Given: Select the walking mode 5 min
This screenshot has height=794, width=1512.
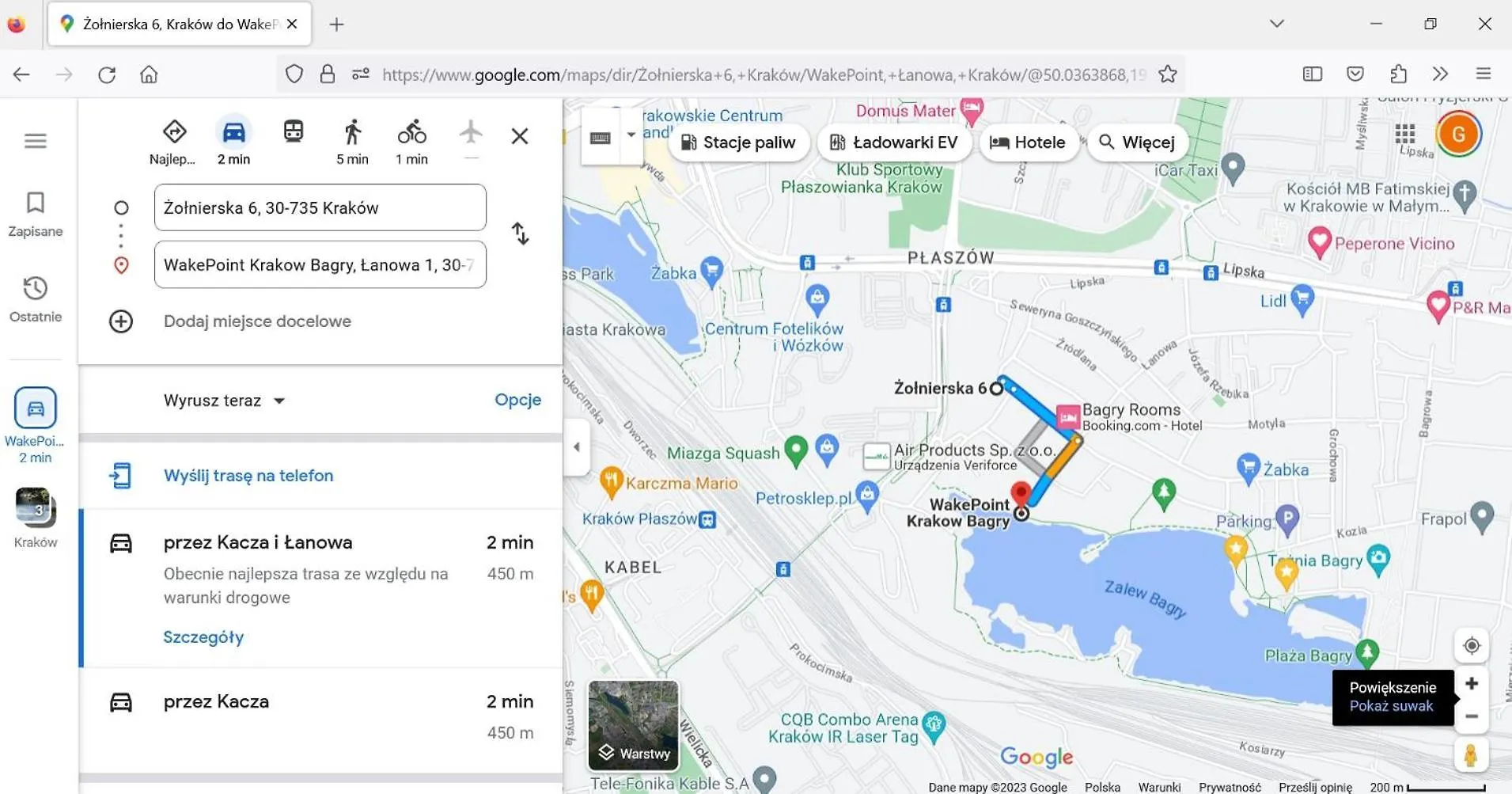Looking at the screenshot, I should pyautogui.click(x=352, y=142).
